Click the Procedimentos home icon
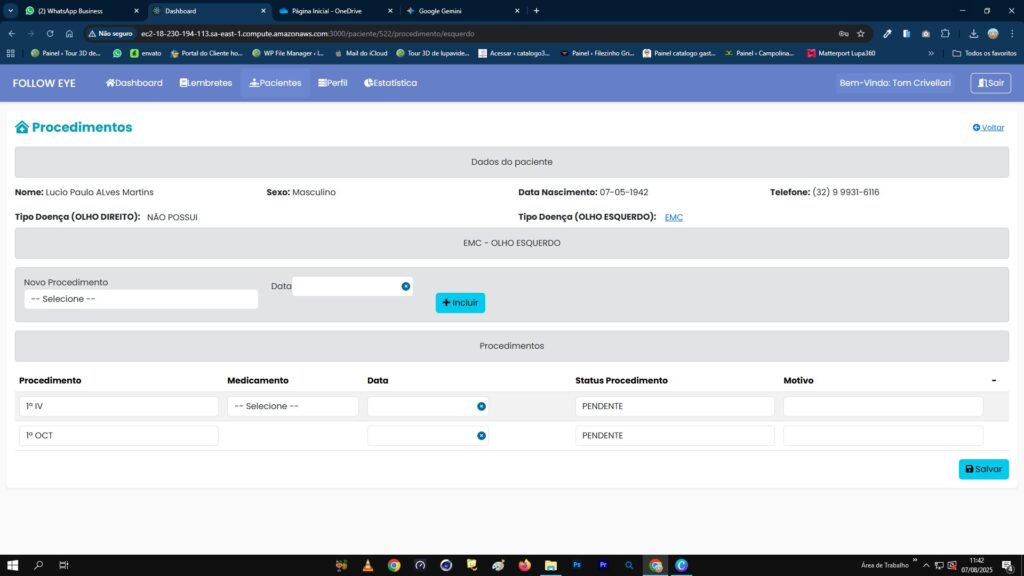Viewport: 1024px width, 576px height. coord(22,128)
